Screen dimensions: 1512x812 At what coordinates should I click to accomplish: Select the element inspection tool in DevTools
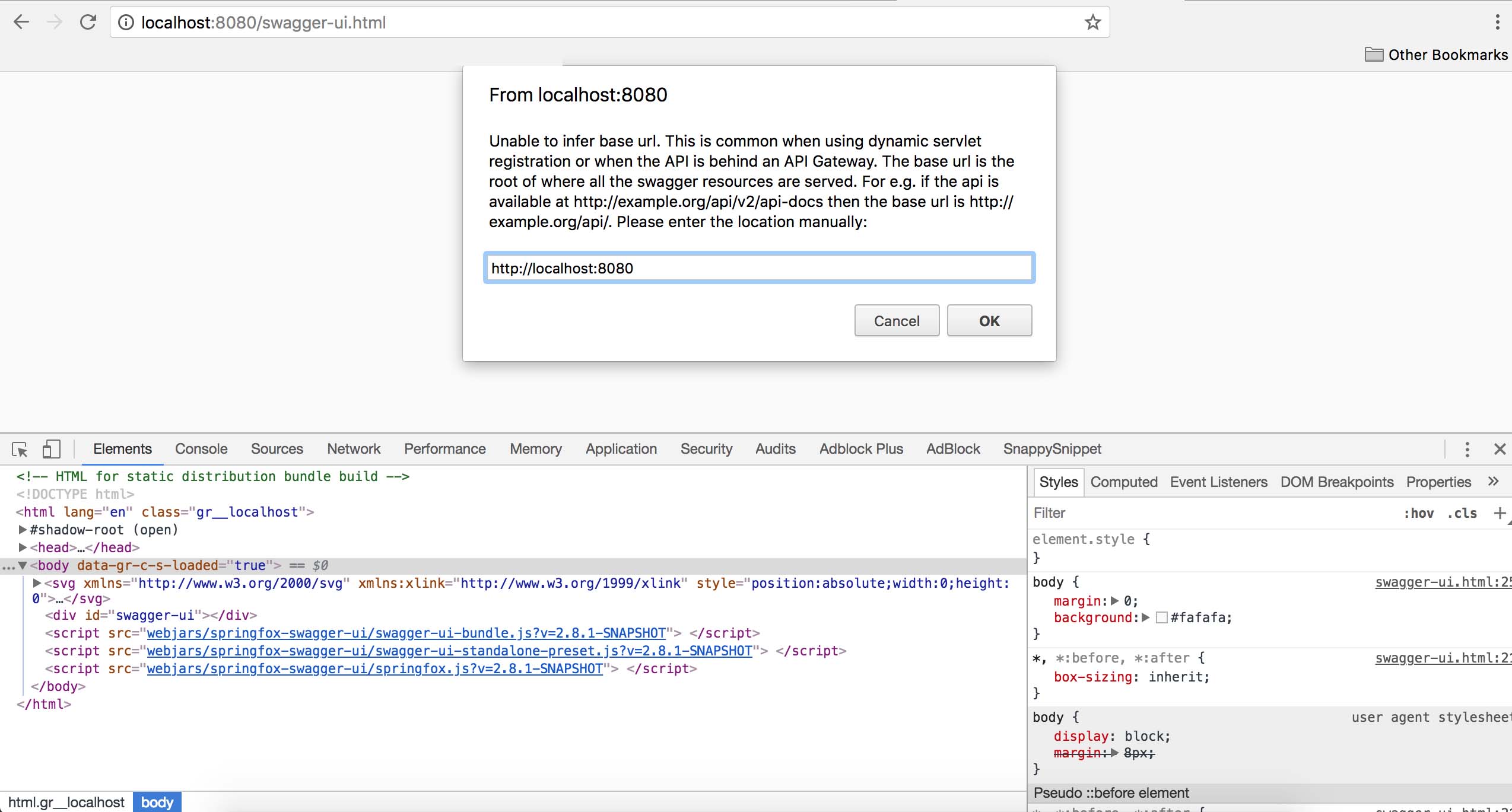[20, 449]
